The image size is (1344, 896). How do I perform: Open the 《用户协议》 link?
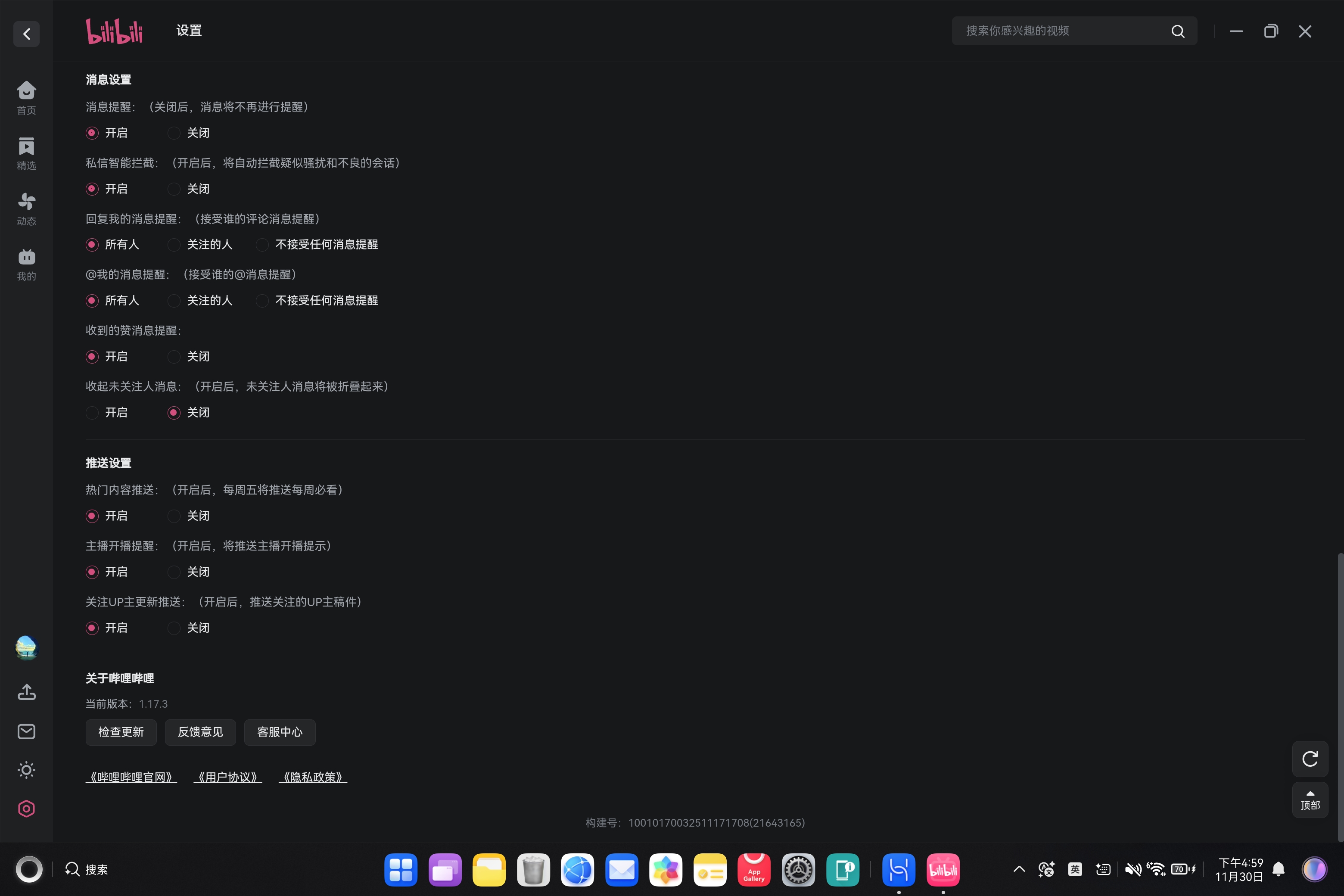click(x=228, y=777)
